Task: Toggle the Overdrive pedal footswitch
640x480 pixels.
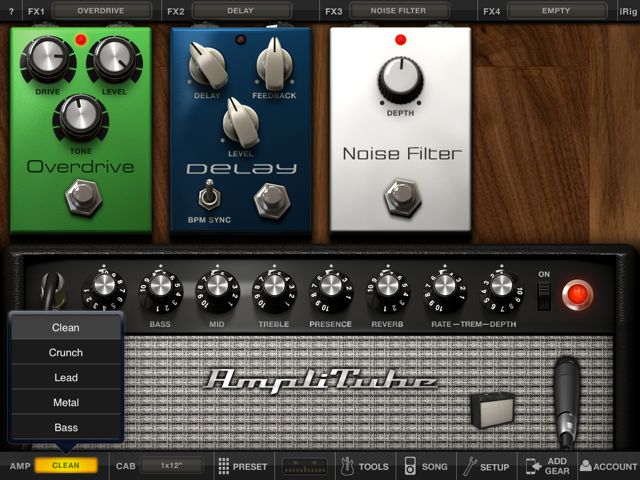Action: pyautogui.click(x=83, y=198)
